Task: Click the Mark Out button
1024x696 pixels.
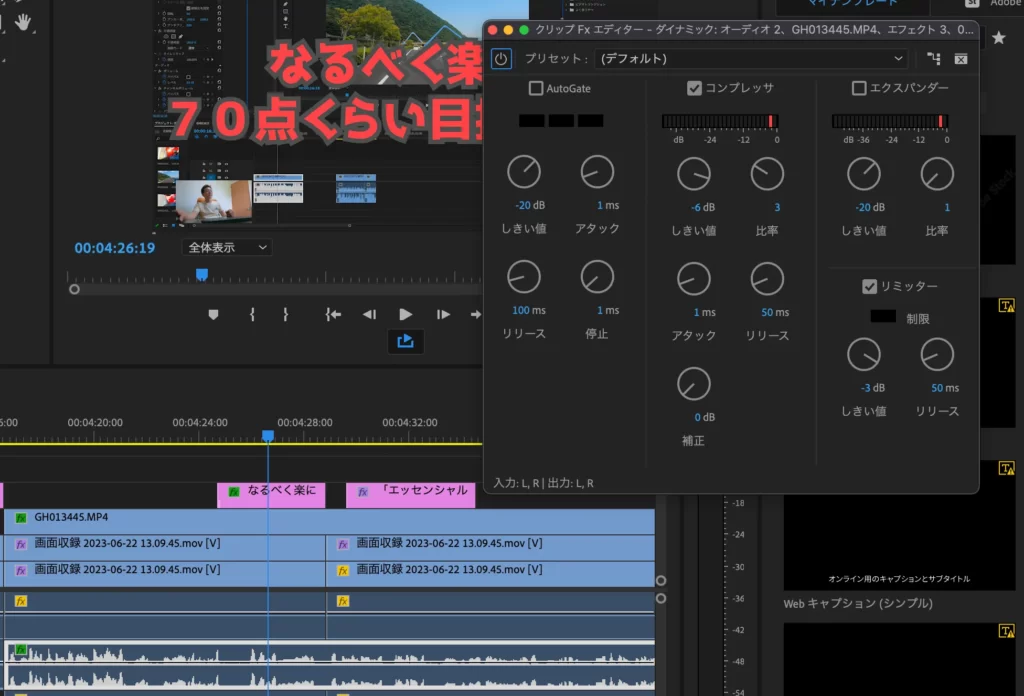Action: [285, 315]
